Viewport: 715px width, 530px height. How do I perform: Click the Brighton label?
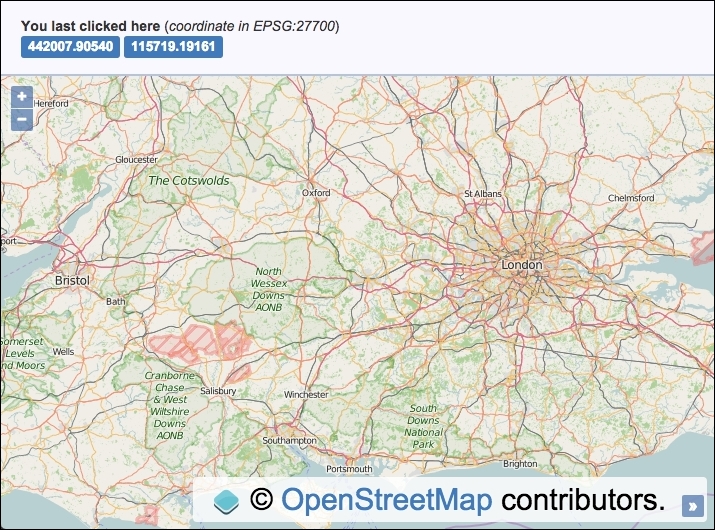tap(520, 464)
